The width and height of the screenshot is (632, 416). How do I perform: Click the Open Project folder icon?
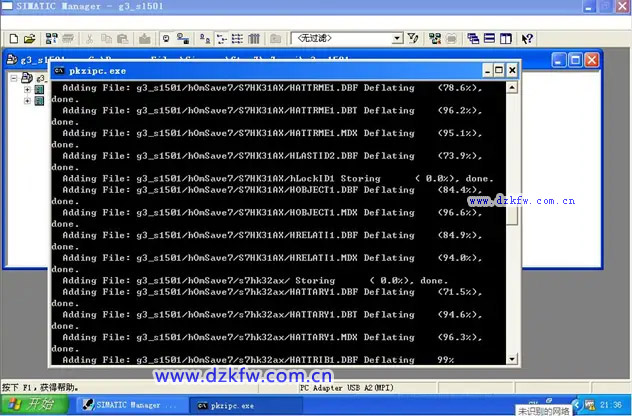(29, 38)
